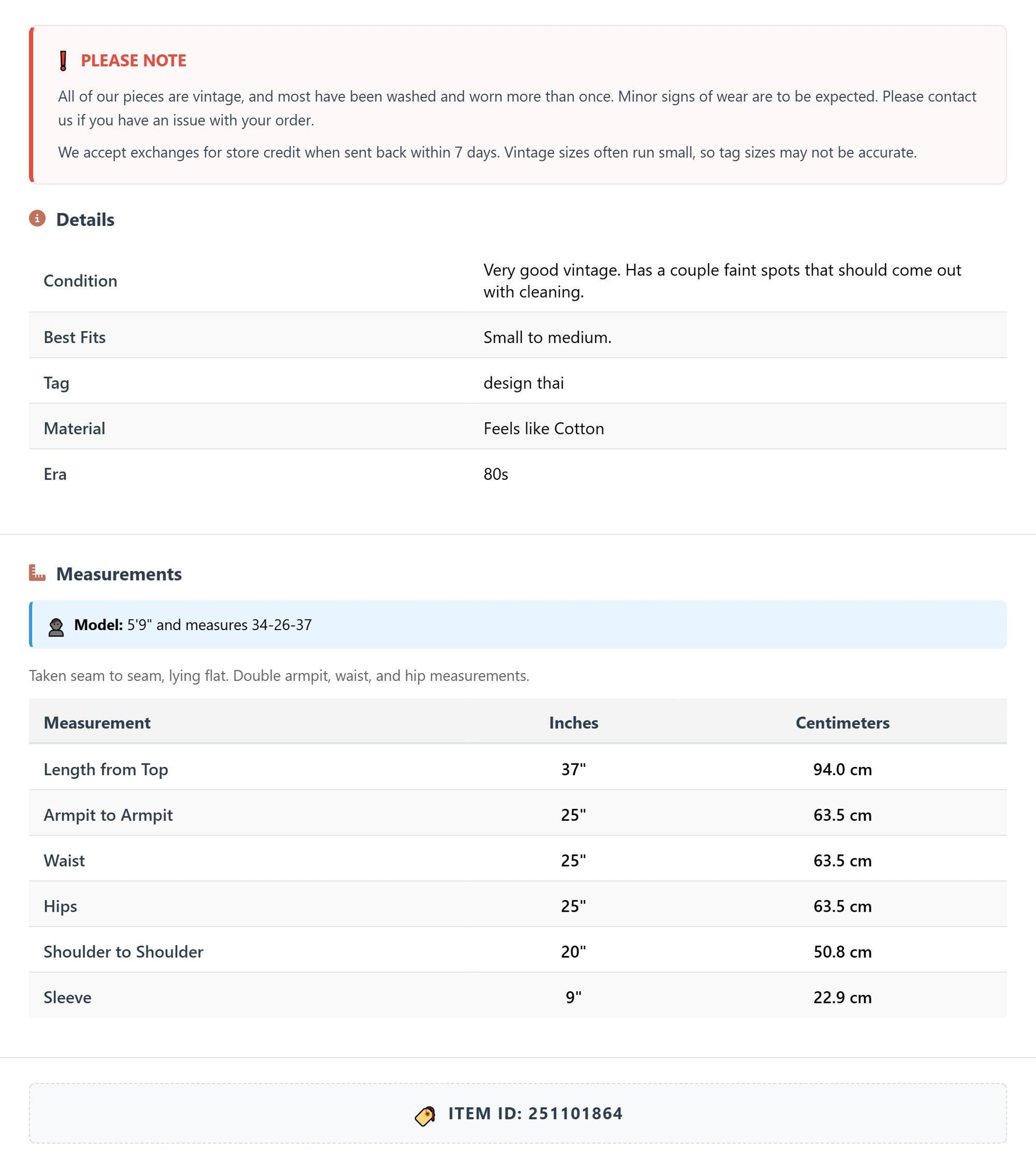Select the Inches column header
The width and height of the screenshot is (1036, 1169).
pyautogui.click(x=573, y=722)
